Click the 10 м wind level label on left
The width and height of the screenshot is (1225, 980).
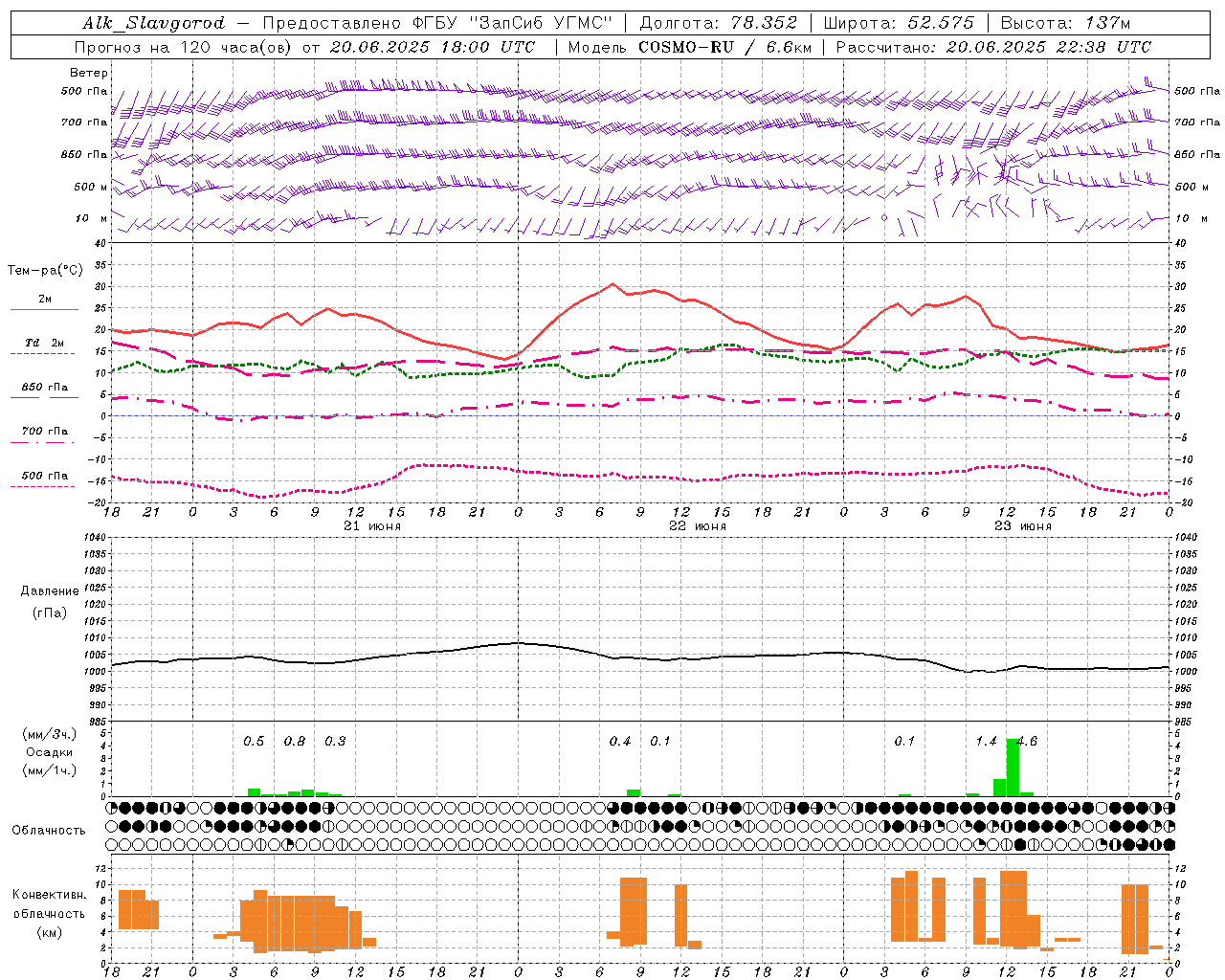pyautogui.click(x=91, y=218)
